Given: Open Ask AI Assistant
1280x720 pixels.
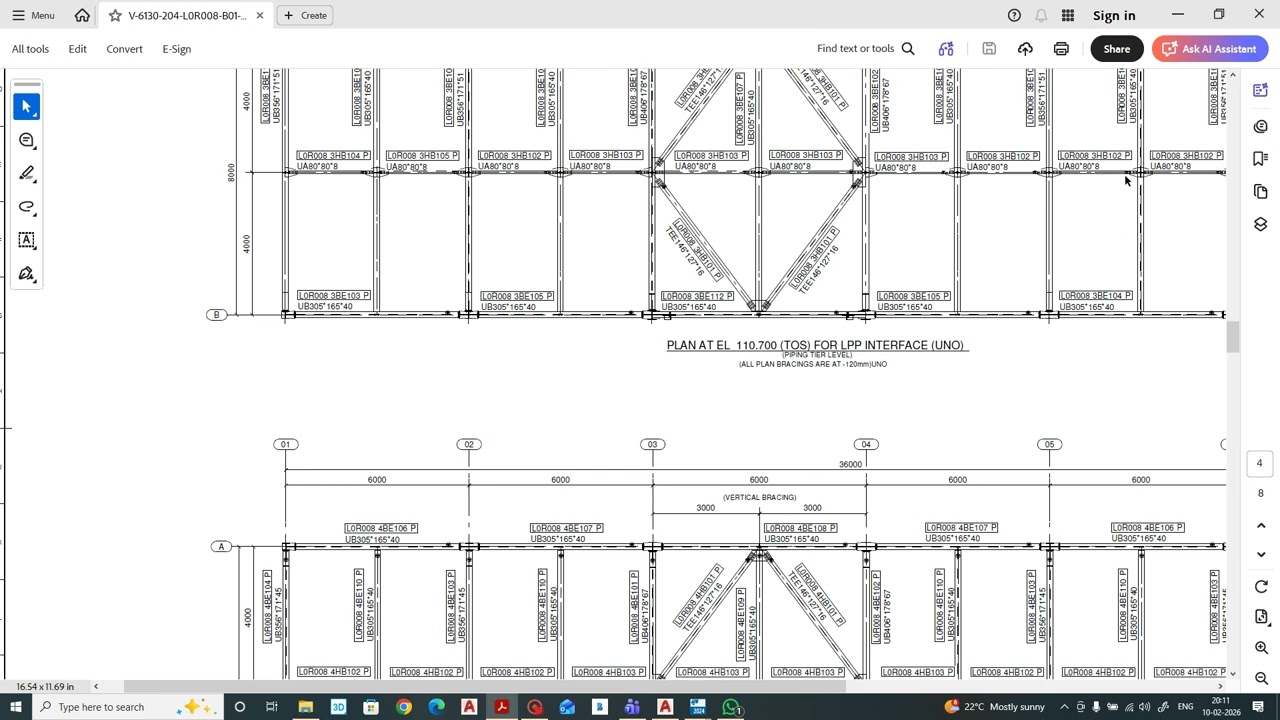Looking at the screenshot, I should (x=1210, y=49).
